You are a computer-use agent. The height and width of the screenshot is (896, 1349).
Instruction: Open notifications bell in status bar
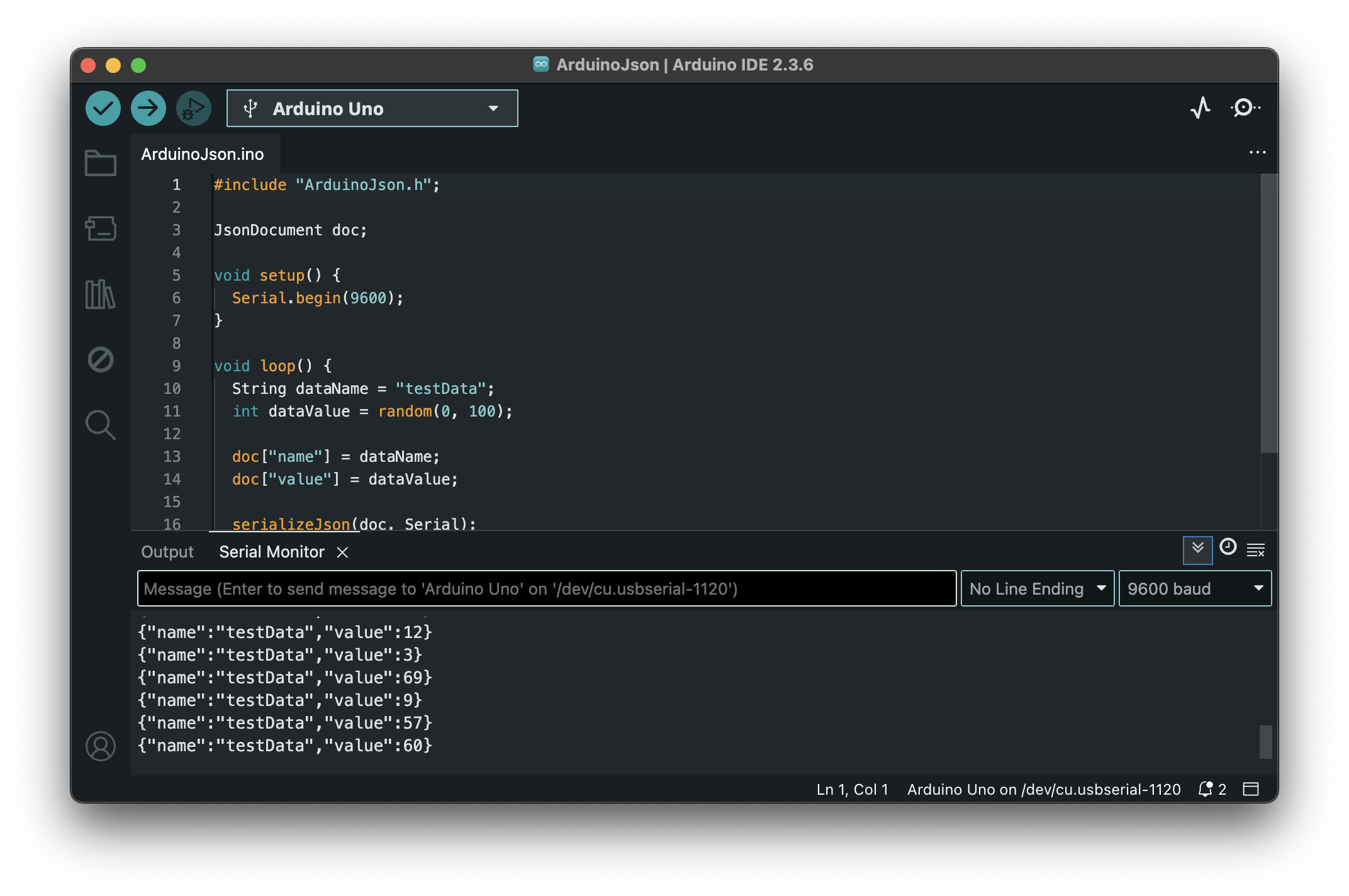point(1206,789)
